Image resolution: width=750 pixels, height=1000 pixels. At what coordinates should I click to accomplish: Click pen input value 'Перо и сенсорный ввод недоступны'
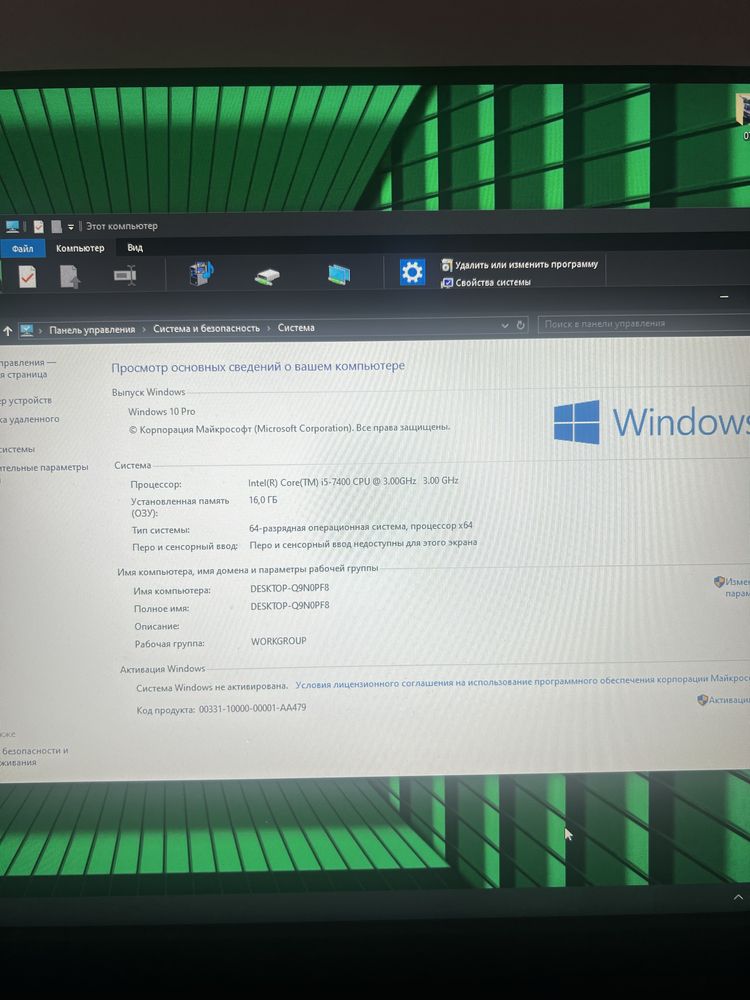[363, 544]
